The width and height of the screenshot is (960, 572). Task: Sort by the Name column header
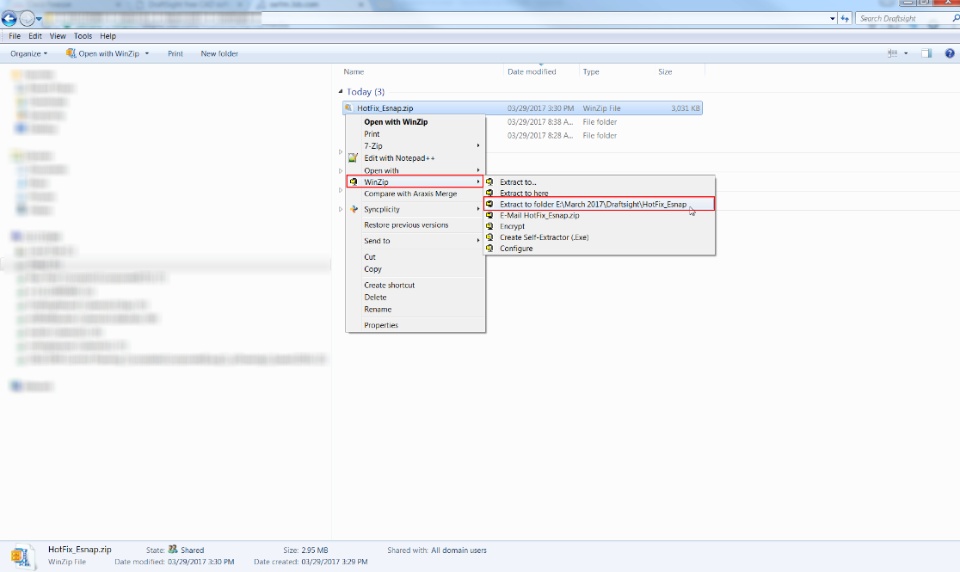(353, 72)
